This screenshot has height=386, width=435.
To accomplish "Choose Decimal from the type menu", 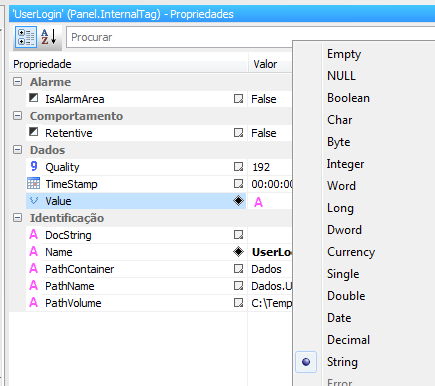I will (349, 340).
